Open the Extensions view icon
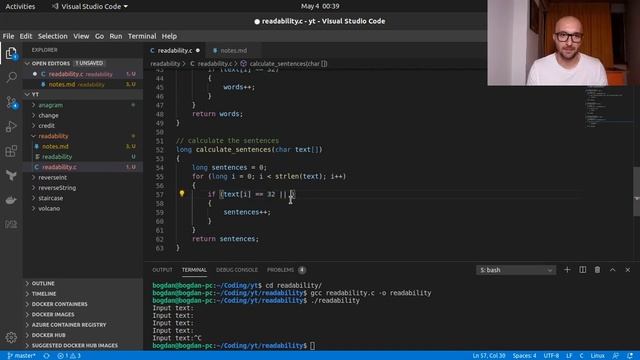Image resolution: width=640 pixels, height=360 pixels. coord(11,151)
